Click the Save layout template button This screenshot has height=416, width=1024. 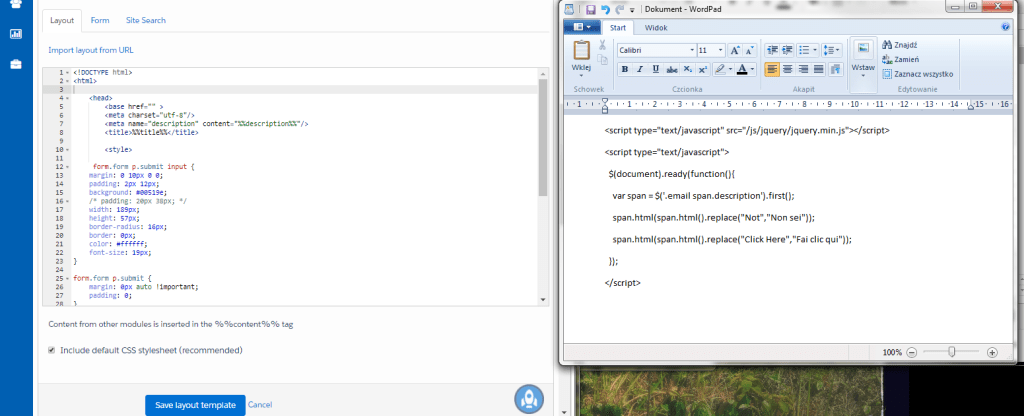tap(195, 405)
